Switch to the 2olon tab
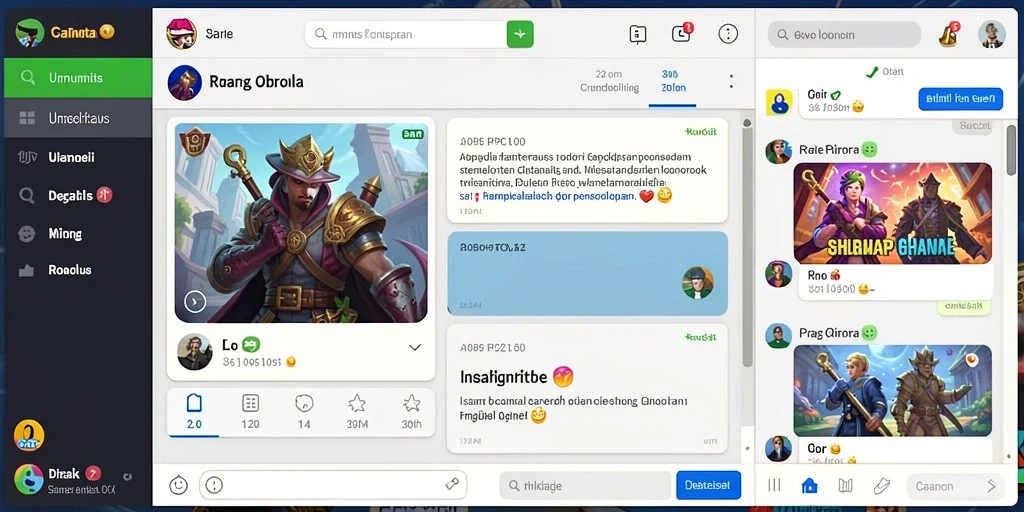Viewport: 1024px width, 512px height. pyautogui.click(x=673, y=81)
